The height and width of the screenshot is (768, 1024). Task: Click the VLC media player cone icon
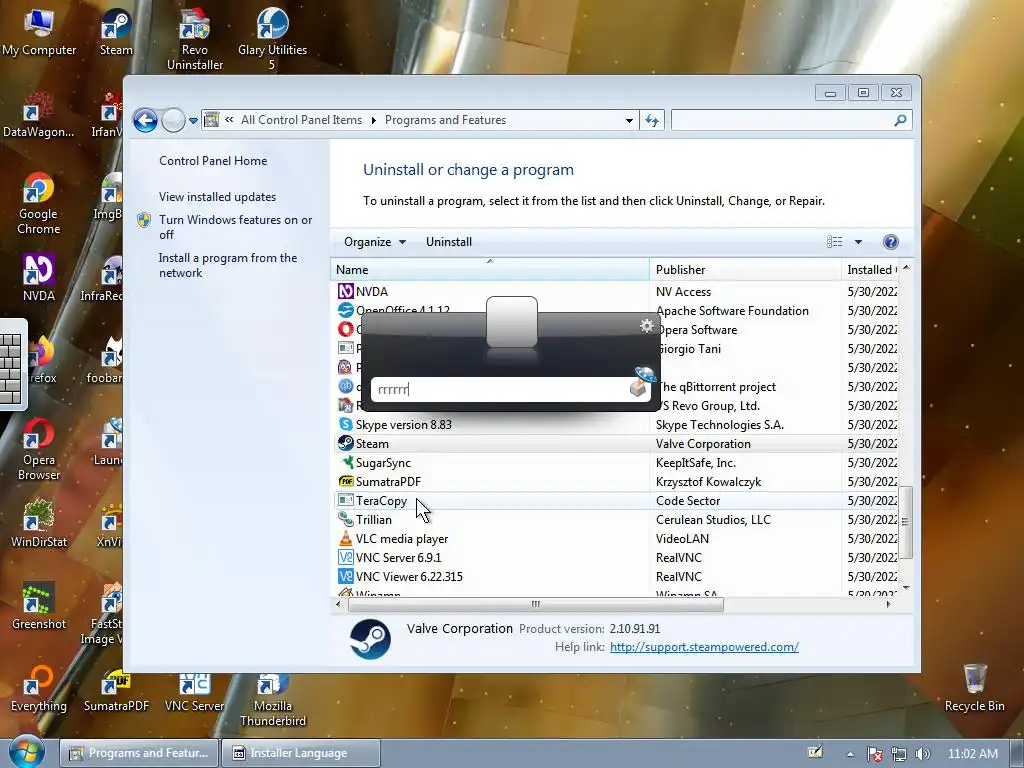point(345,539)
